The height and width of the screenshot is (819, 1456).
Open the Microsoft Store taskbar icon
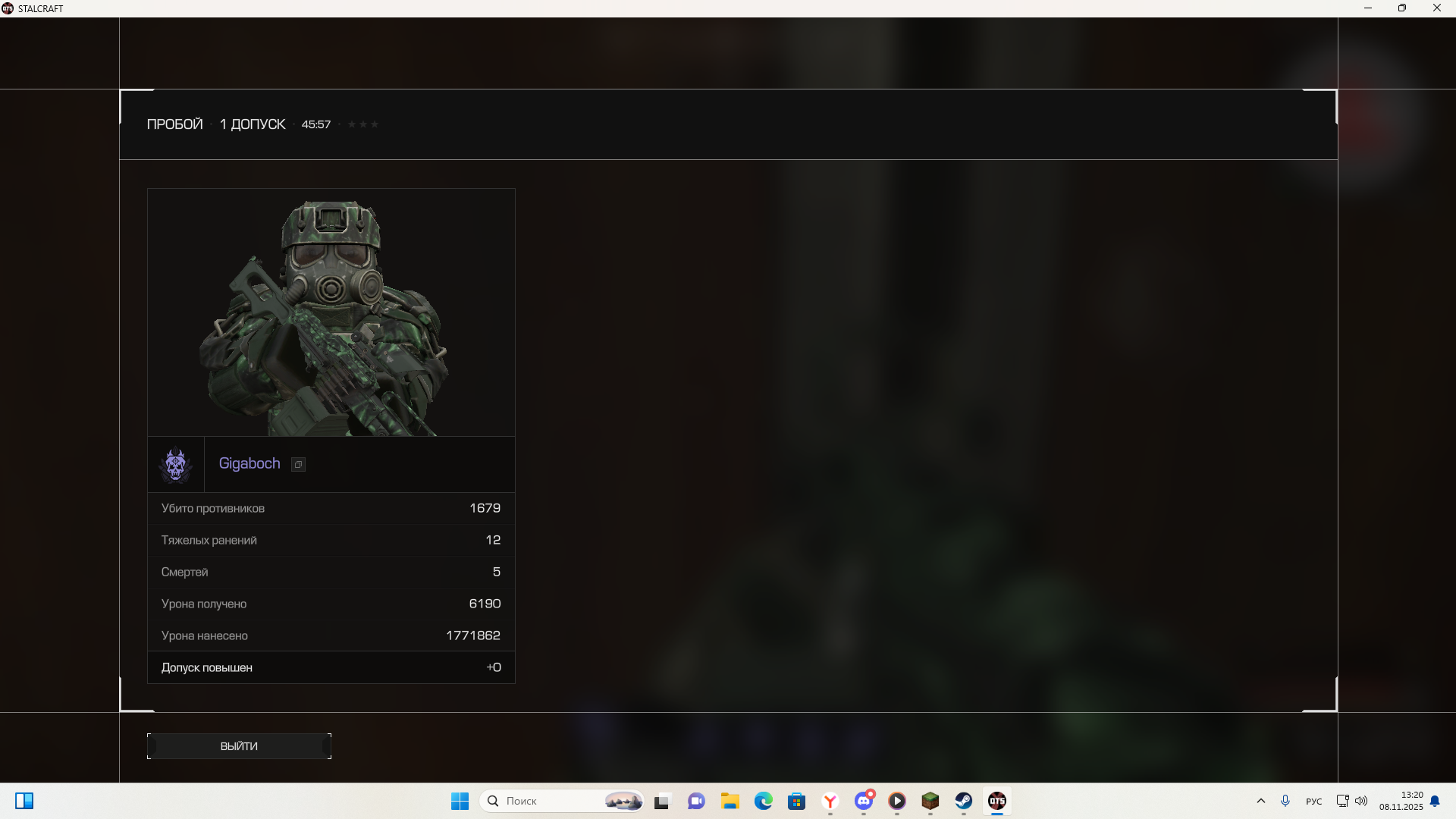point(796,801)
